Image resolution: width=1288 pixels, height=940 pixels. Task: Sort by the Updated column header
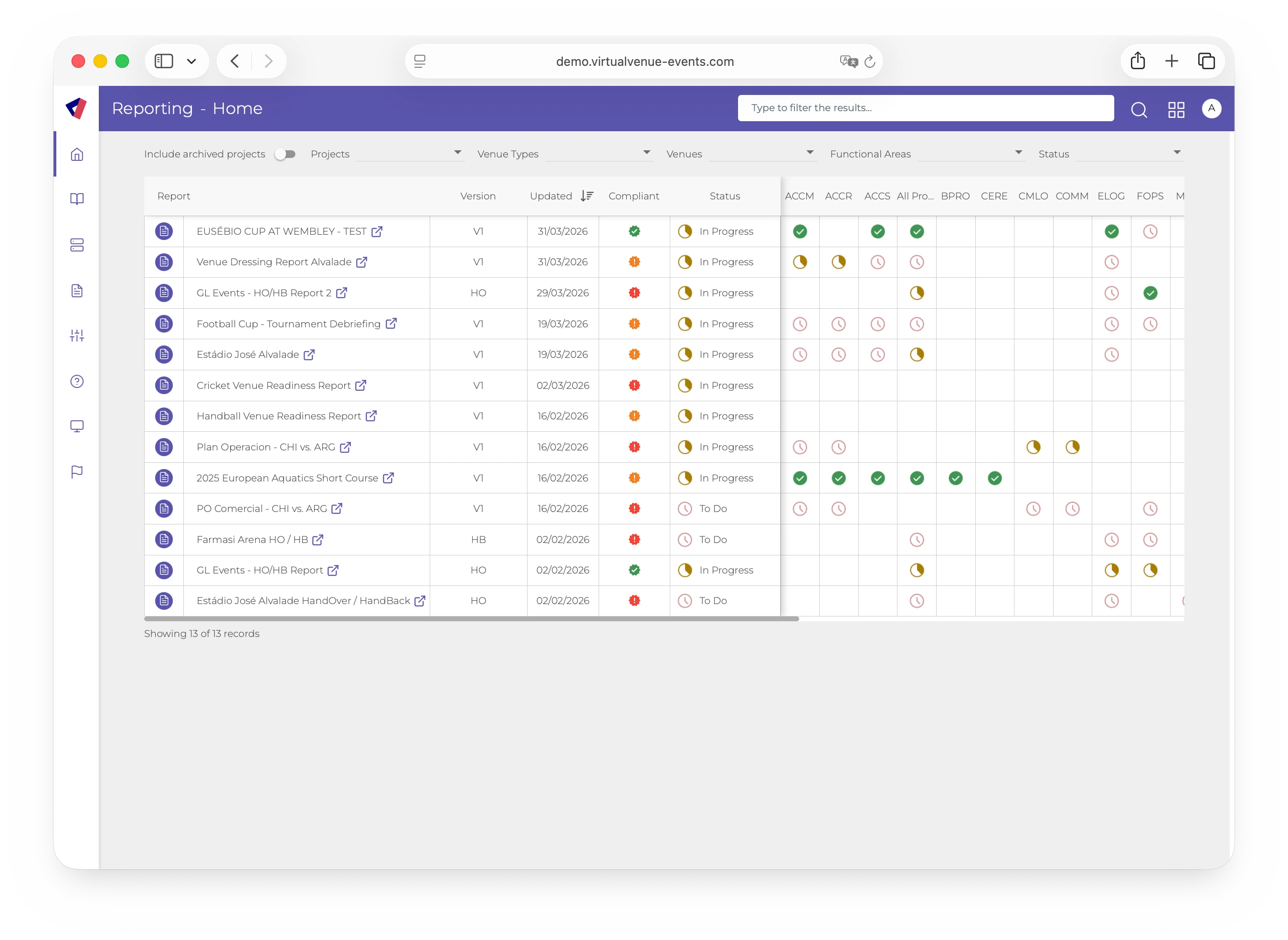point(551,196)
